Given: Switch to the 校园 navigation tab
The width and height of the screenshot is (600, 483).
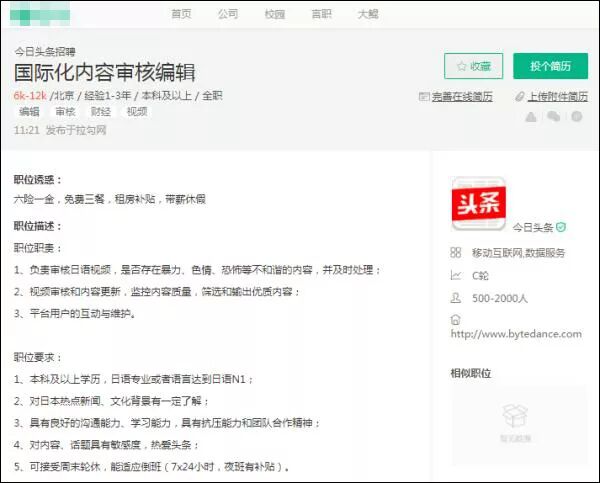Looking at the screenshot, I should [x=275, y=13].
